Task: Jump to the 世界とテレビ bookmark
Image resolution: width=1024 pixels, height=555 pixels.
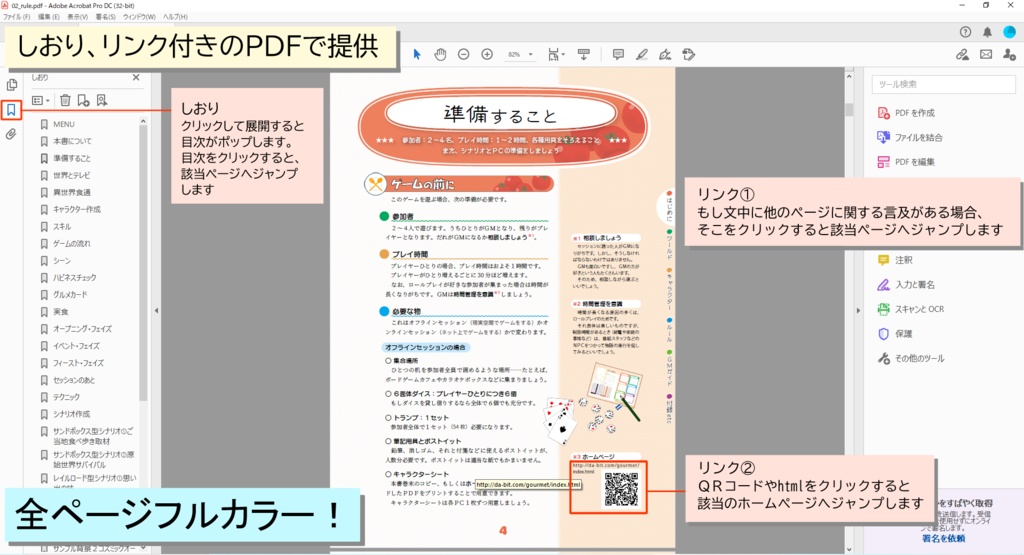Action: 72,175
